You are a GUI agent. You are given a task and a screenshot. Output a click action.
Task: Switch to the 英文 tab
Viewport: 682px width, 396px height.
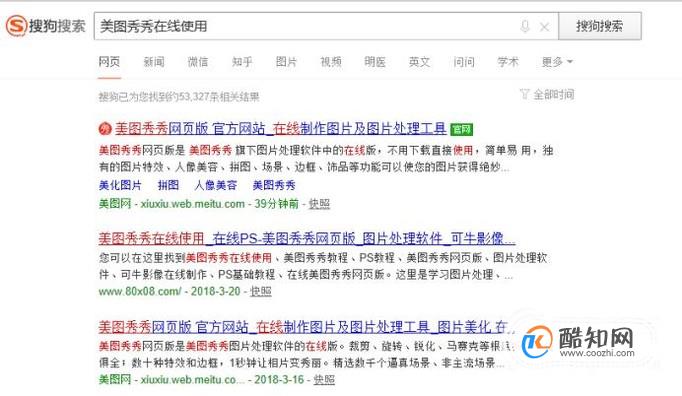coord(419,62)
